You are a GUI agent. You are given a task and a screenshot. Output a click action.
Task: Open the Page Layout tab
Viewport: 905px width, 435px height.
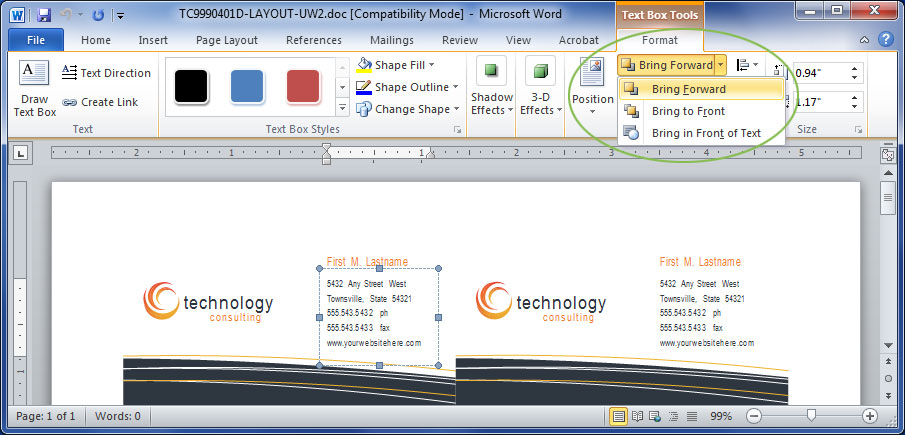227,40
